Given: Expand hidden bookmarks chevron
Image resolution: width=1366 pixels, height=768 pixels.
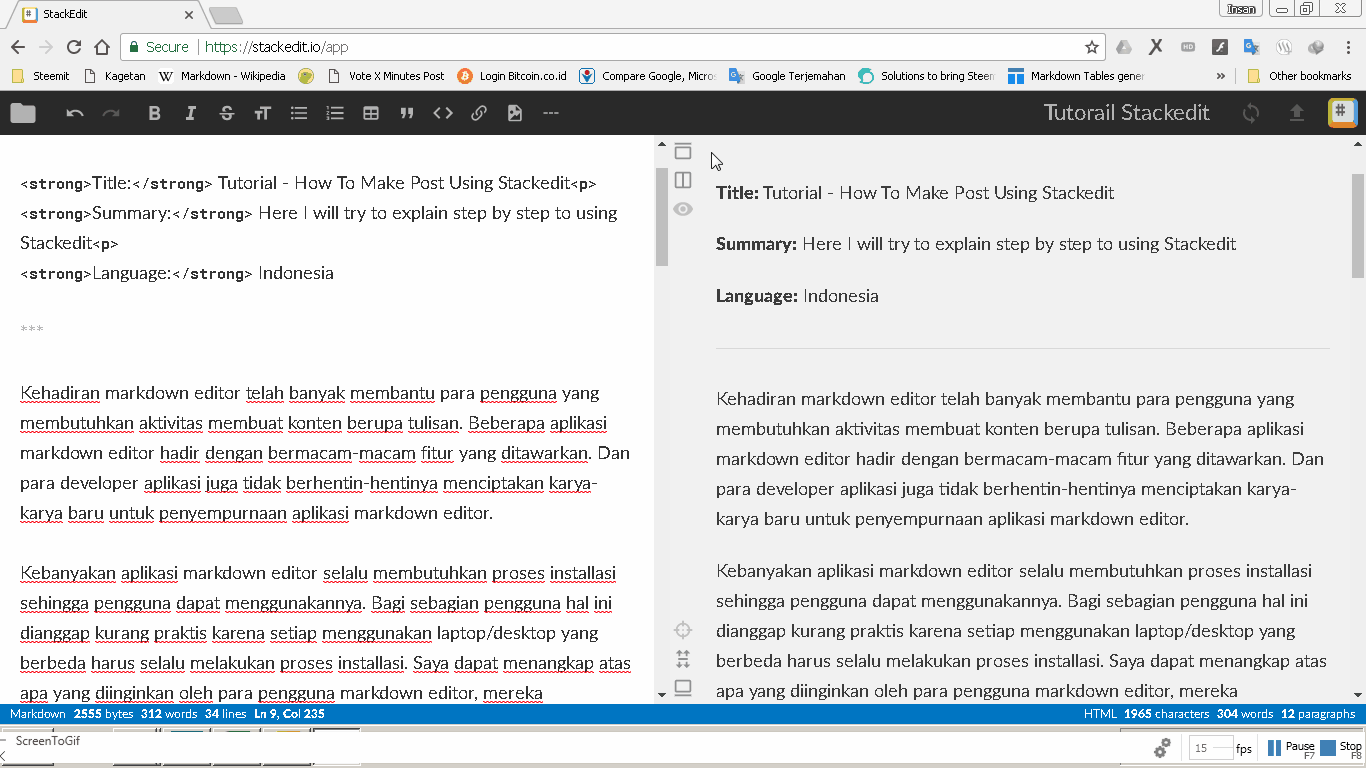Looking at the screenshot, I should [1221, 76].
